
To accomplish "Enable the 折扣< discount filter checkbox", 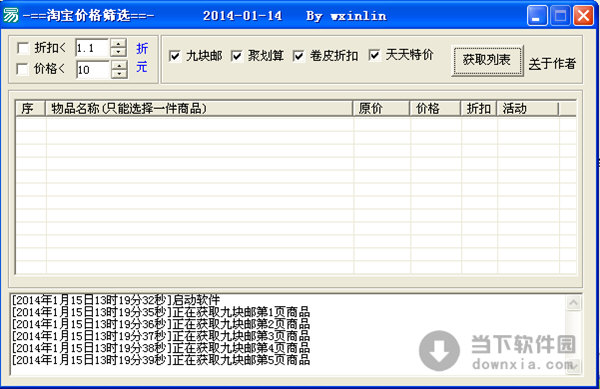I will click(23, 48).
